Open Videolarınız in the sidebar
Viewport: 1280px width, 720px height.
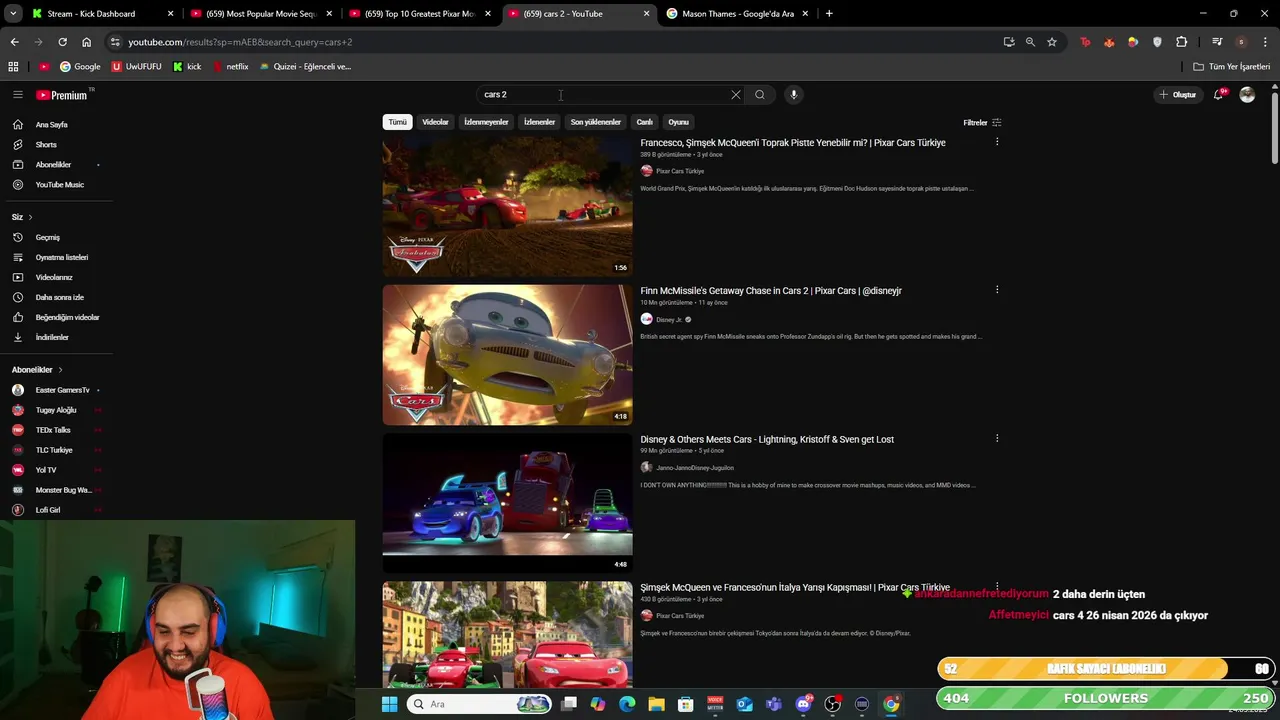click(x=56, y=277)
